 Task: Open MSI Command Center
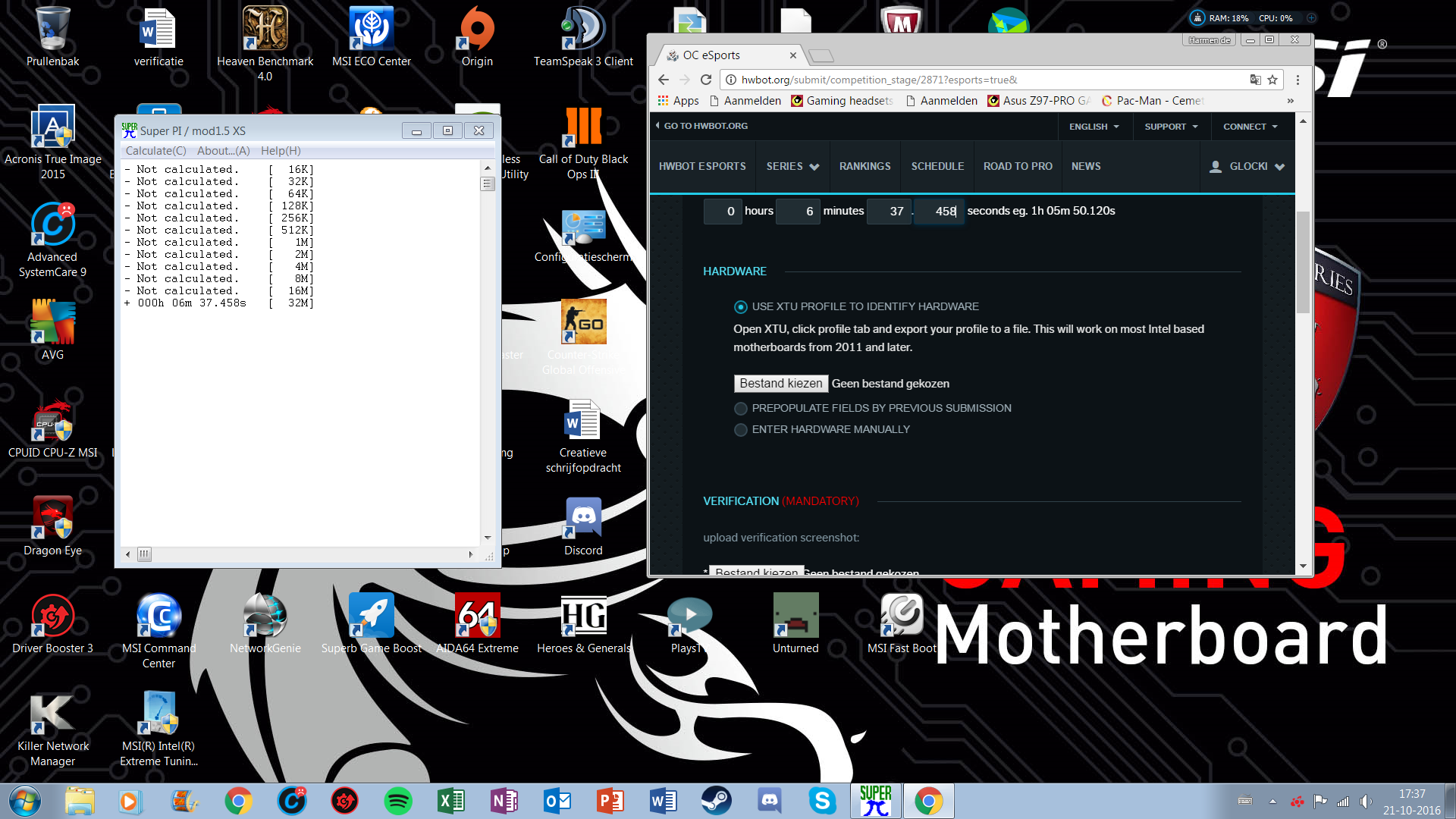coord(158,632)
